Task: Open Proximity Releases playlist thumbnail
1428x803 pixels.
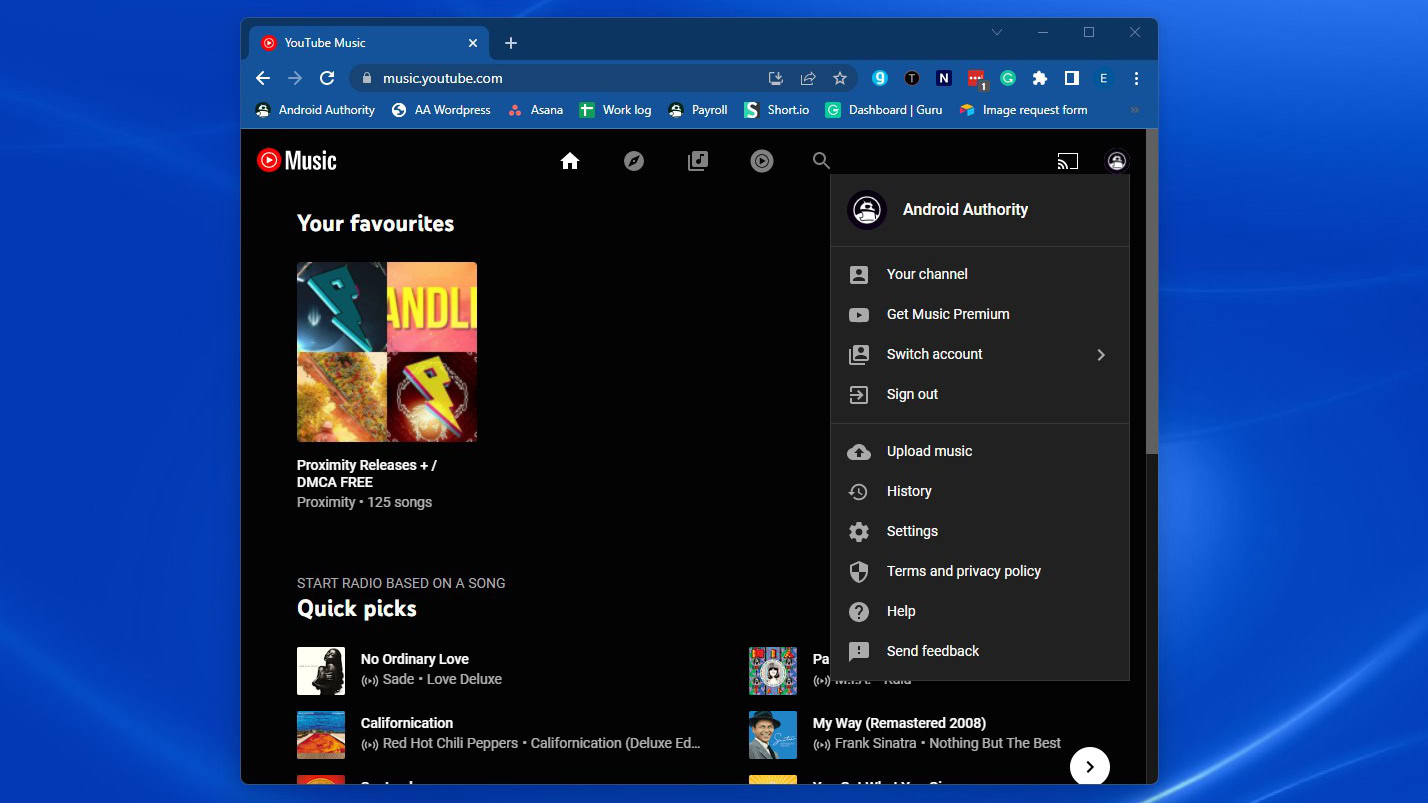Action: pos(387,352)
